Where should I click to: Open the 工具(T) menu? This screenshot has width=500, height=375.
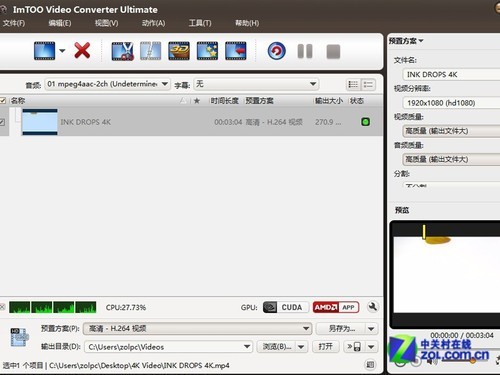[200, 23]
